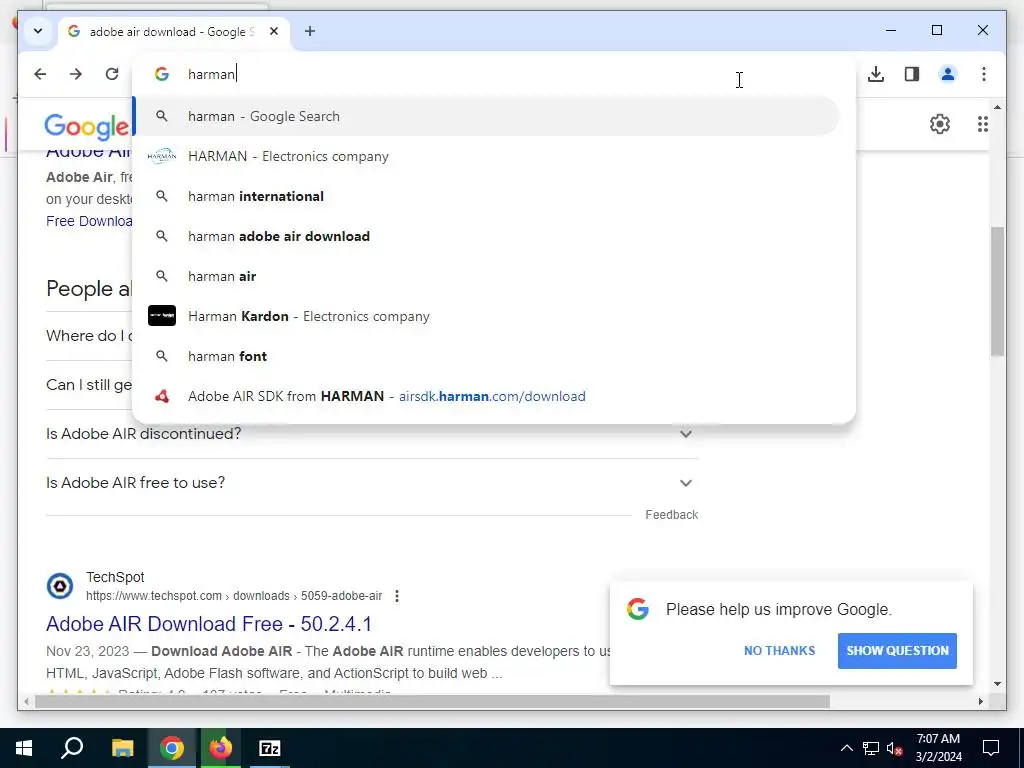The image size is (1024, 768).
Task: Open Windows taskbar search
Action: tap(72, 748)
